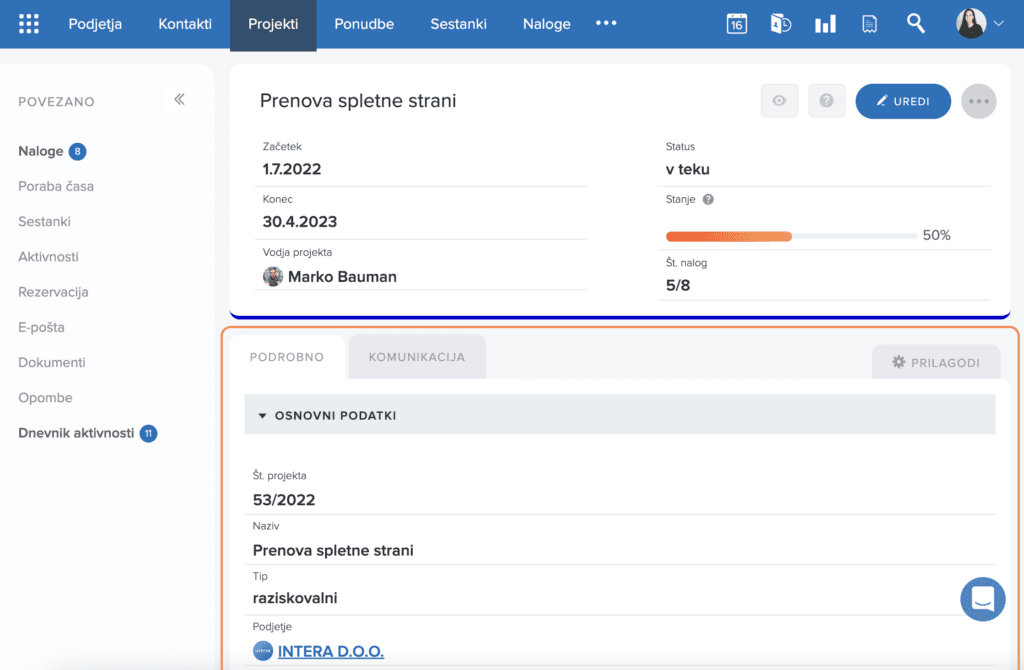Open Naloge in the sidebar
Screen dimensions: 1024x670
40,151
